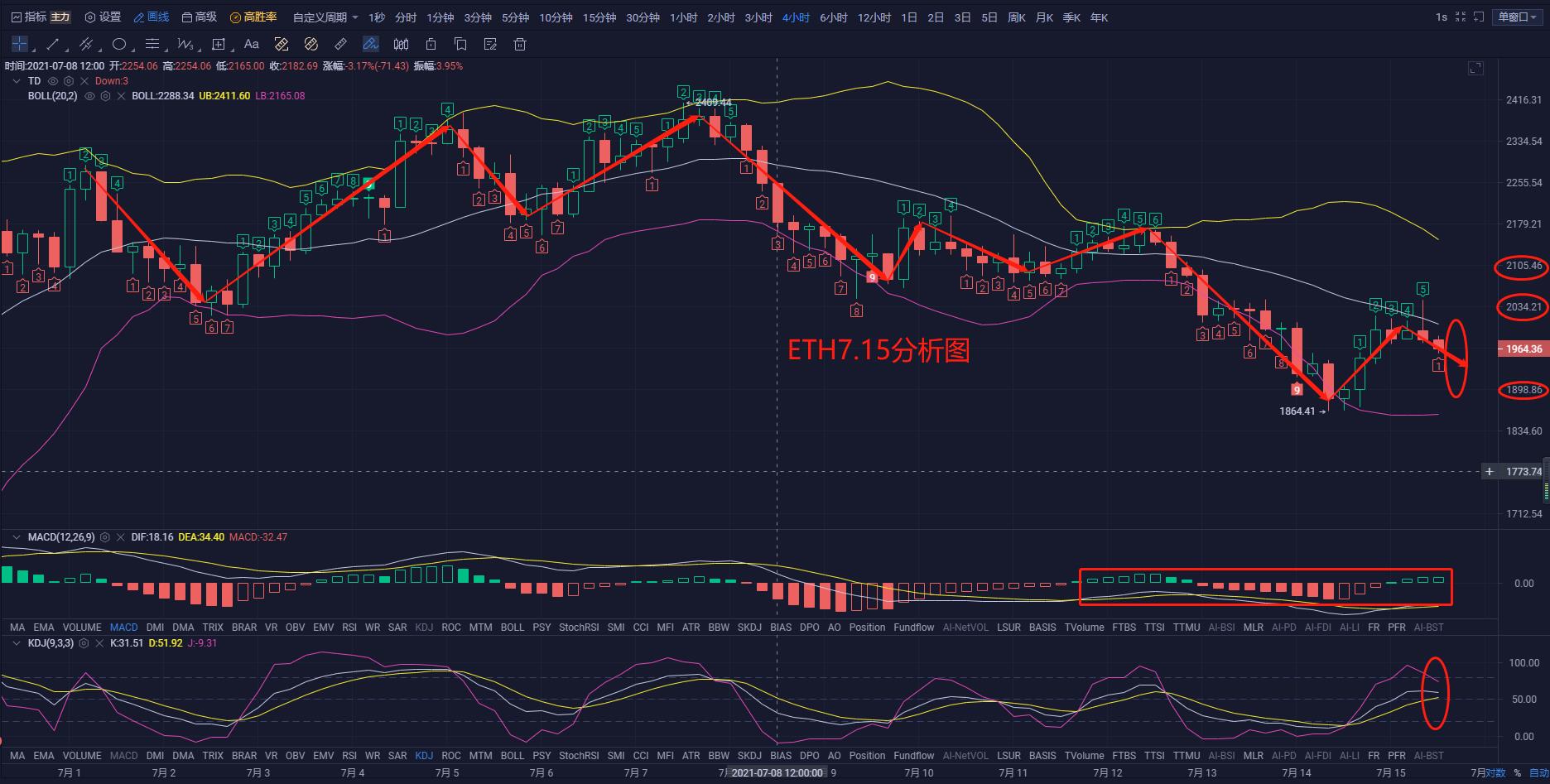
Task: Toggle BOLL indicator visibility eye
Action: pos(89,96)
